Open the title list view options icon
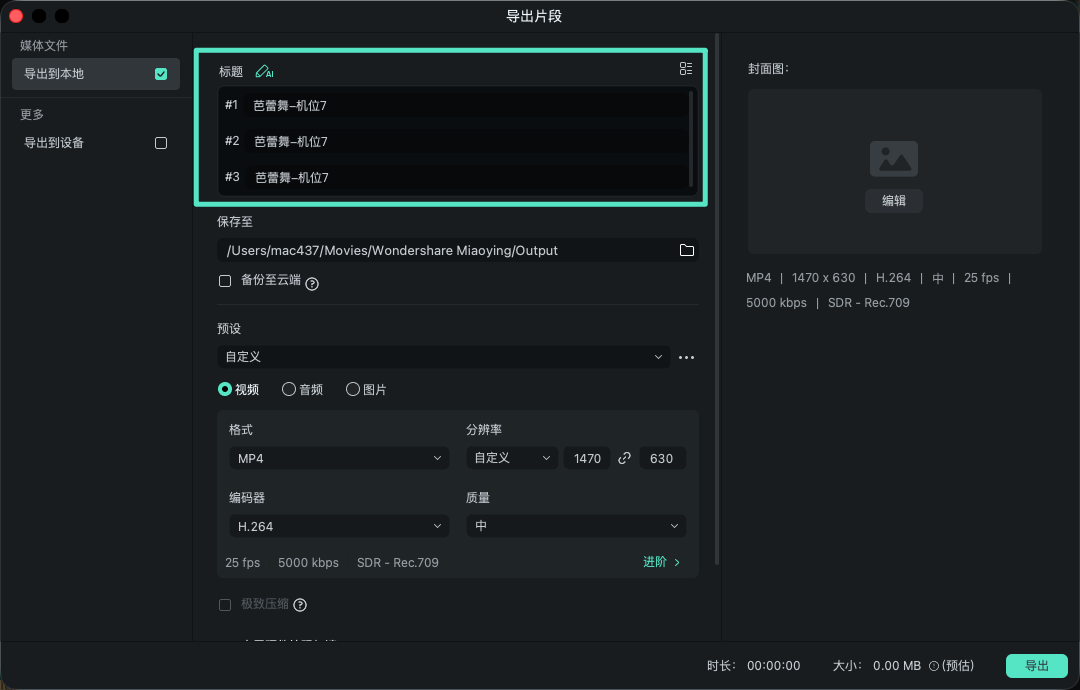 686,68
